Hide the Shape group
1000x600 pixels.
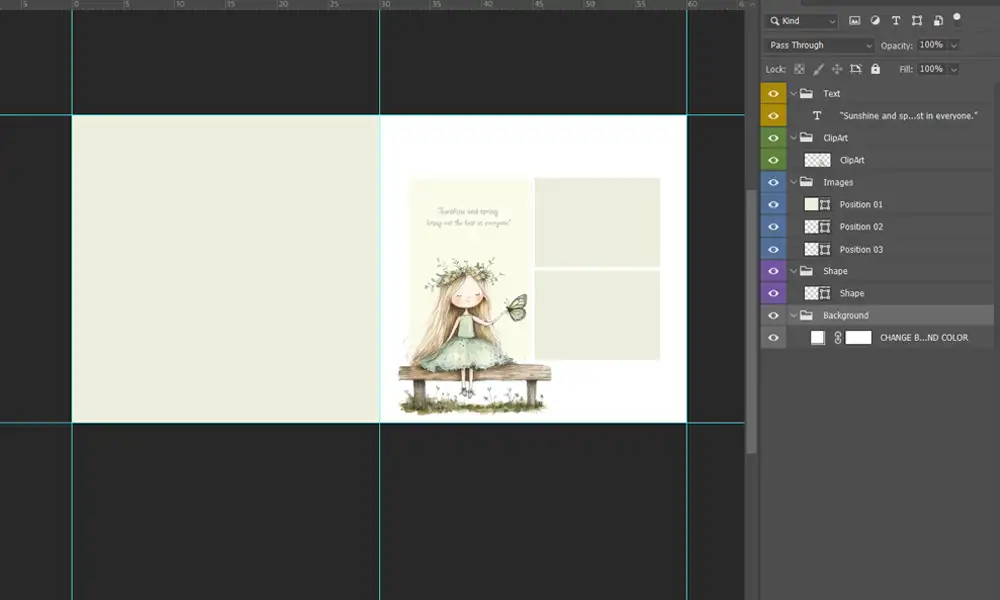click(773, 271)
